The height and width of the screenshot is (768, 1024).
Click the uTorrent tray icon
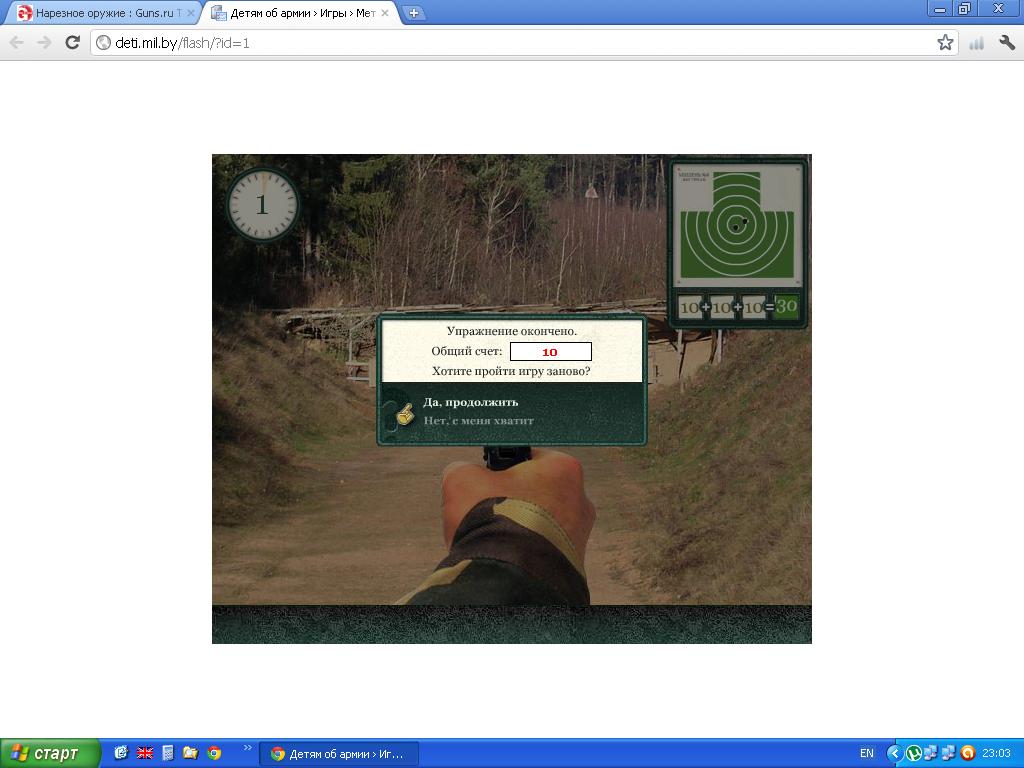pyautogui.click(x=913, y=754)
